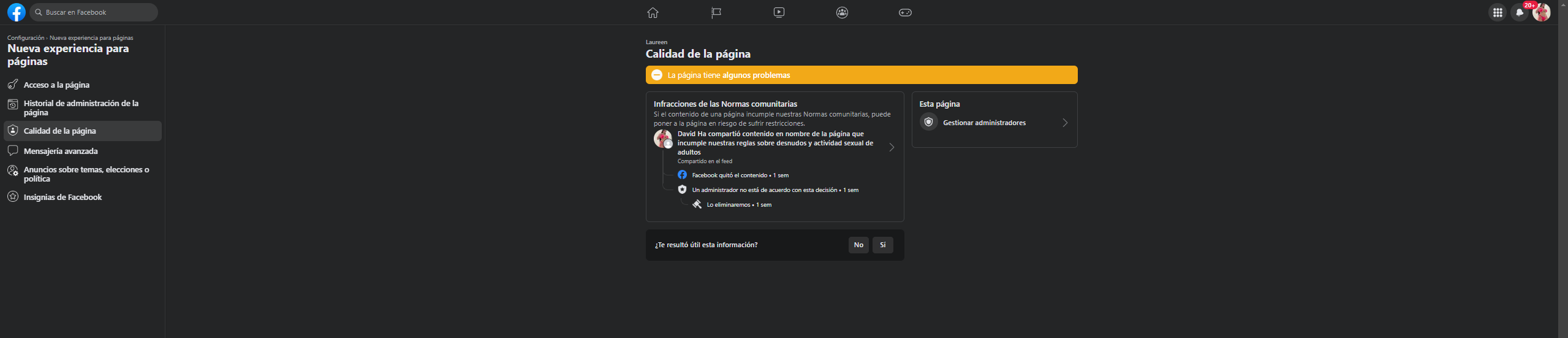Click the icon beside Anuncios sobre temas
1568x338 pixels.
[x=13, y=171]
